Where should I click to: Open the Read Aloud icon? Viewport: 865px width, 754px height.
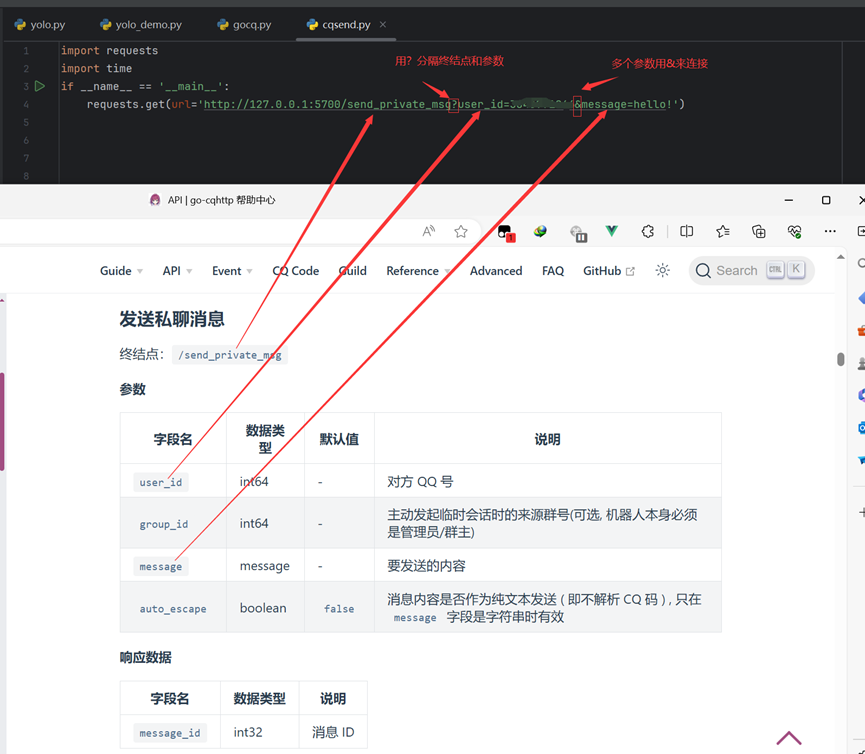pyautogui.click(x=428, y=231)
